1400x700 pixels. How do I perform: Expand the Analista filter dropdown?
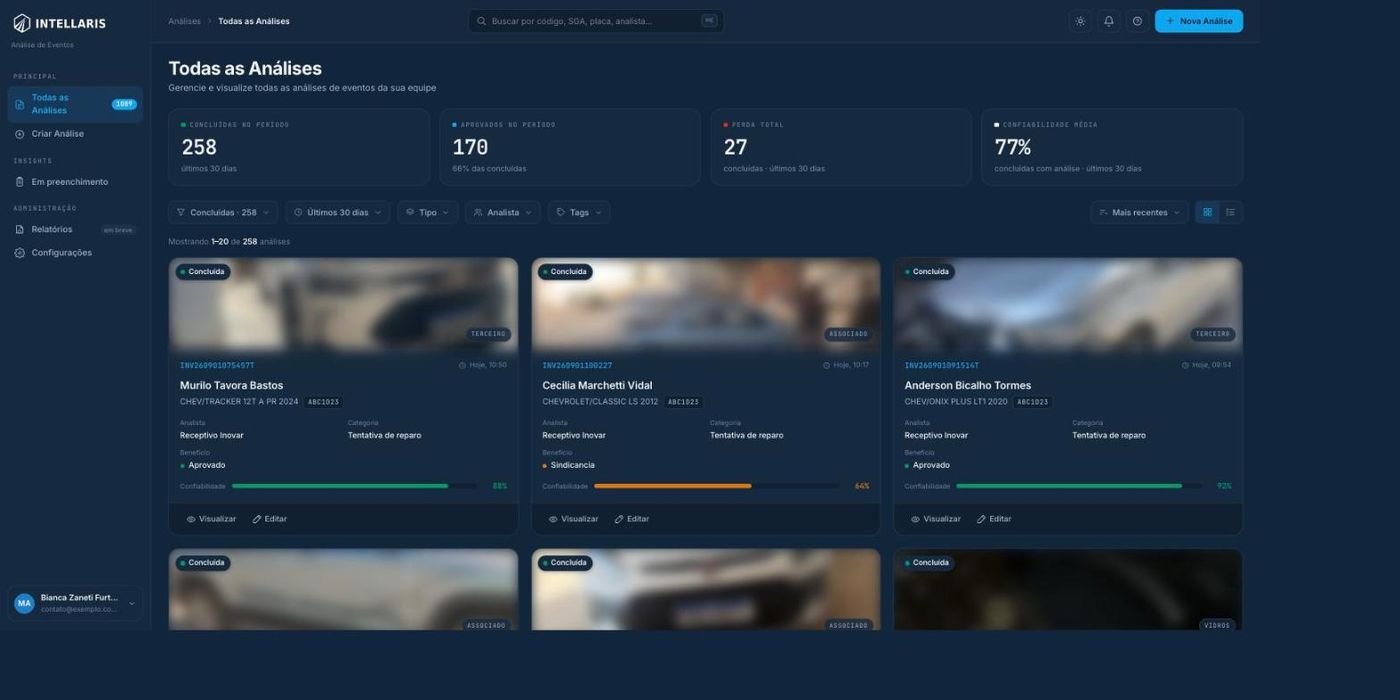pos(503,212)
